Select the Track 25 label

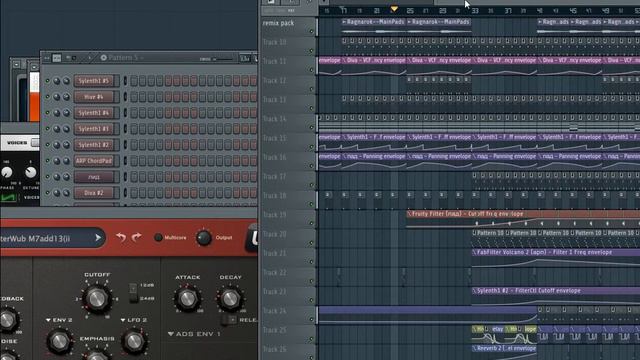coord(274,330)
